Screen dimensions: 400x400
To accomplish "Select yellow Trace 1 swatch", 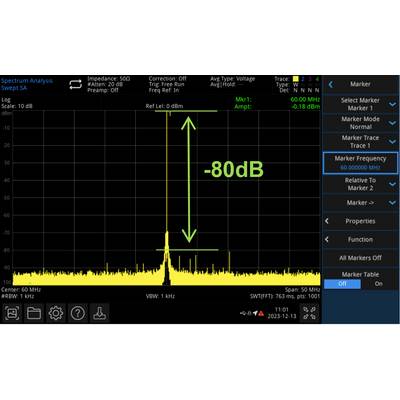I will [295, 79].
